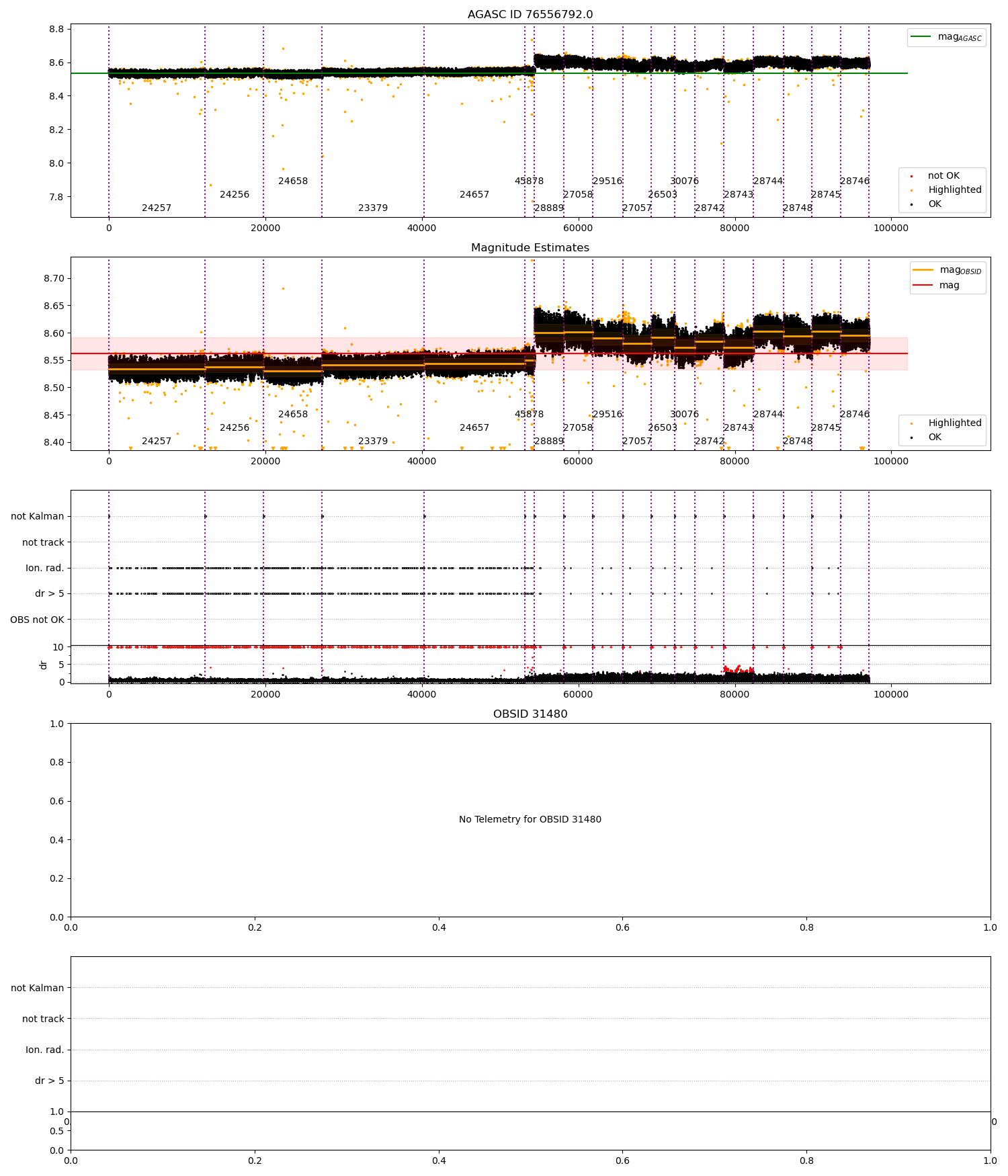Select the 'No Telemetry for OBSID 31480' message
This screenshot has width=1008, height=1176.
[x=530, y=820]
